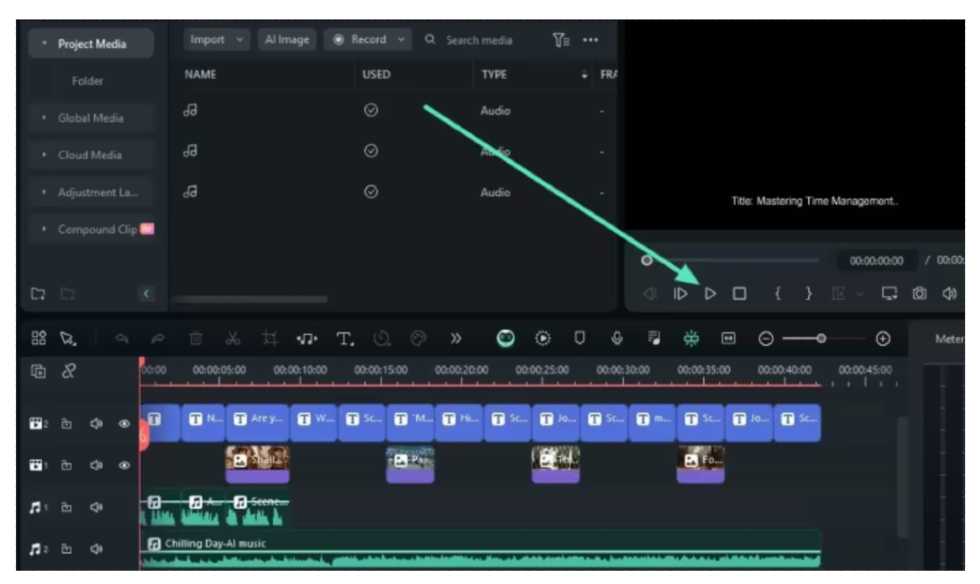Hide video track 2 with eye icon
Image resolution: width=980 pixels, height=584 pixels.
[x=125, y=423]
